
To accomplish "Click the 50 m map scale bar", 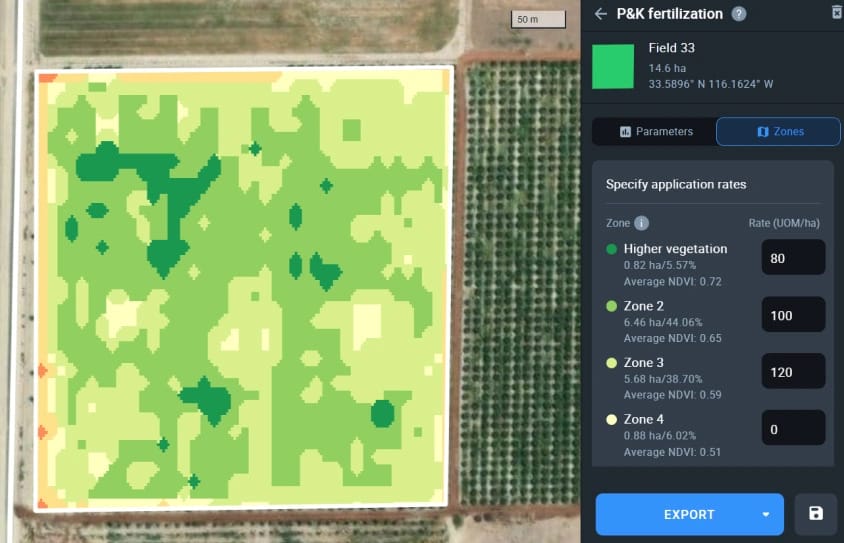I will pos(538,19).
